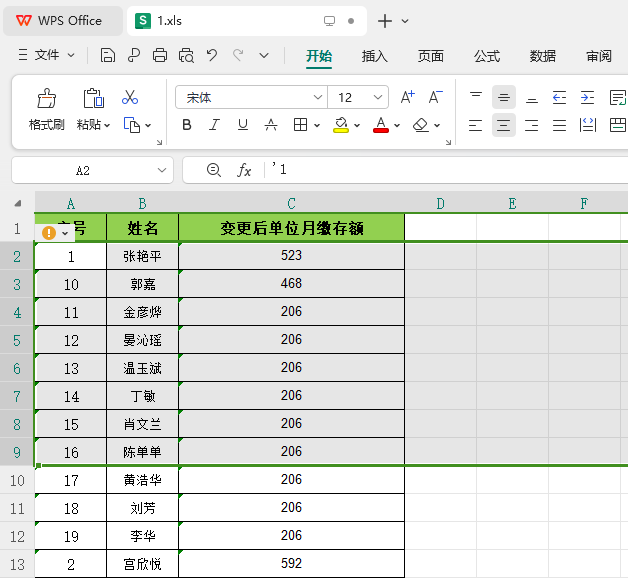Click the Wrap Text icon
628x578 pixels.
coord(618,97)
